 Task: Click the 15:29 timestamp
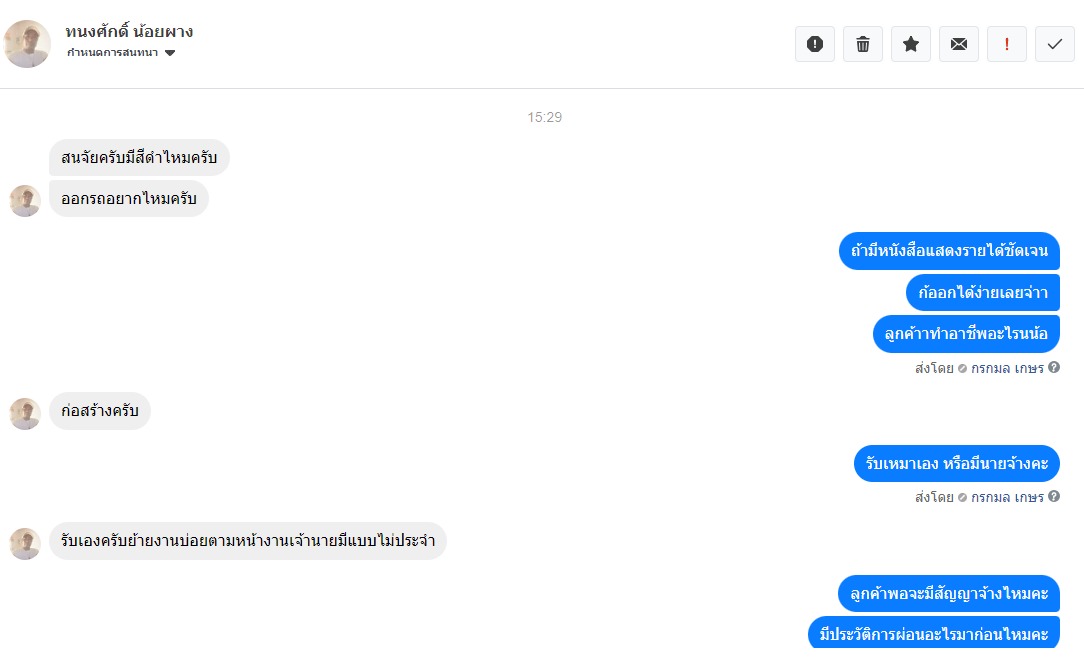(545, 118)
